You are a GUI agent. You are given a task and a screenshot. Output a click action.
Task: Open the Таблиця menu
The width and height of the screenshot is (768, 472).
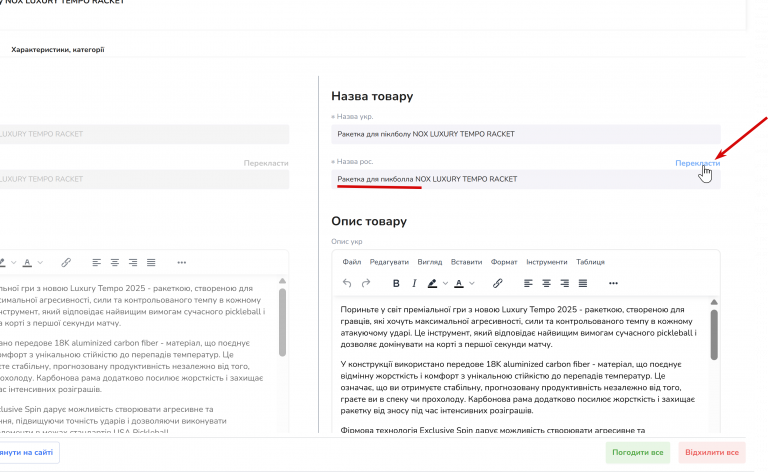(590, 262)
